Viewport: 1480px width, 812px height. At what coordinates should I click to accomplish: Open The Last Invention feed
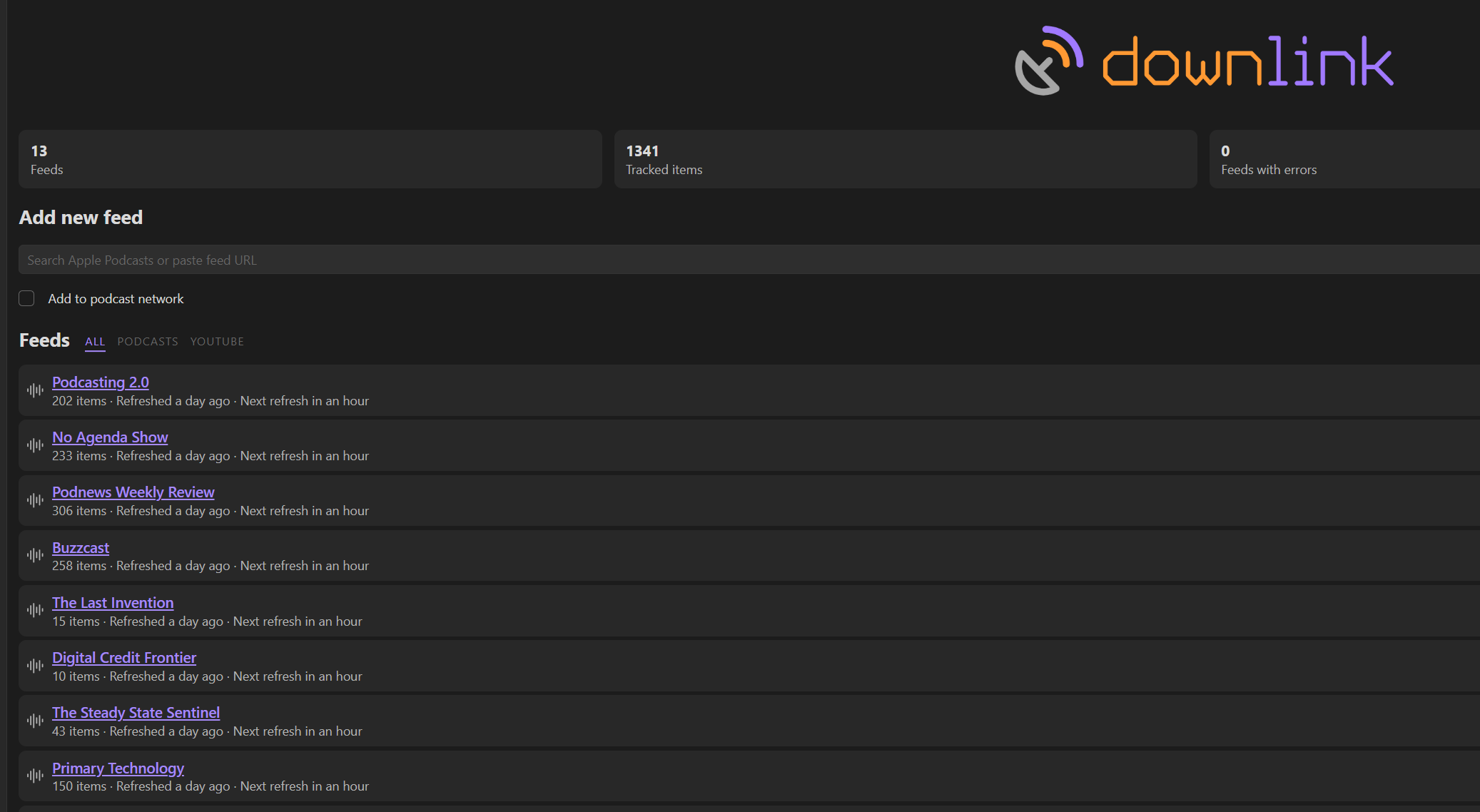tap(113, 603)
